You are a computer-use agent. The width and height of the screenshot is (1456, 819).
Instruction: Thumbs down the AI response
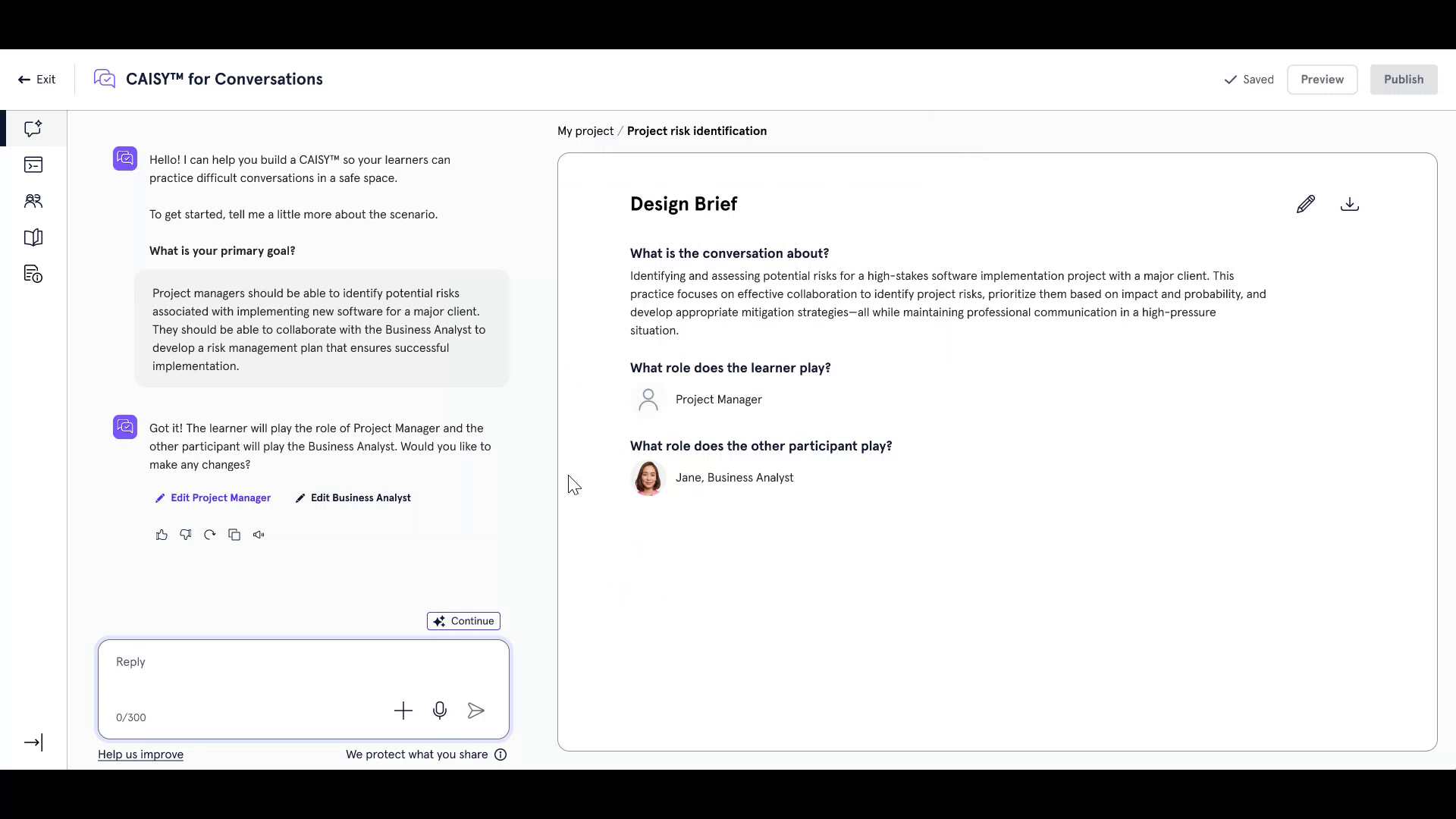click(185, 535)
